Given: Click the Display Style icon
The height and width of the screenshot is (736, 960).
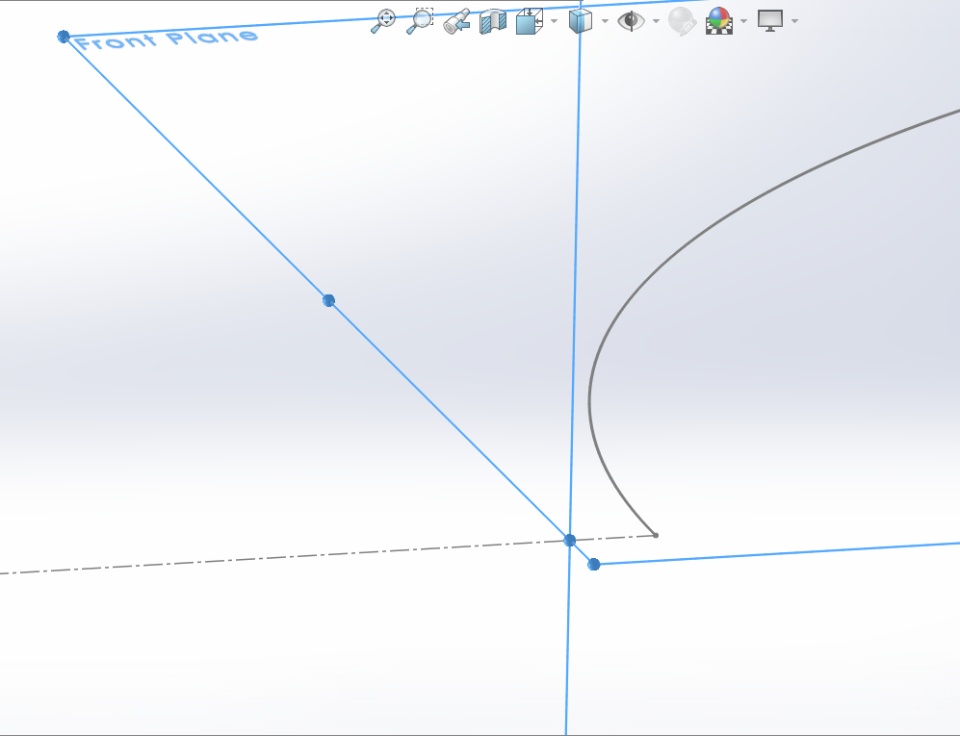Looking at the screenshot, I should (580, 21).
